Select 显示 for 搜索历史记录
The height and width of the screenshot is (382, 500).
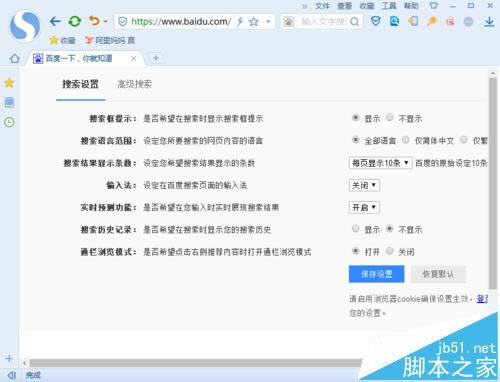coord(356,229)
